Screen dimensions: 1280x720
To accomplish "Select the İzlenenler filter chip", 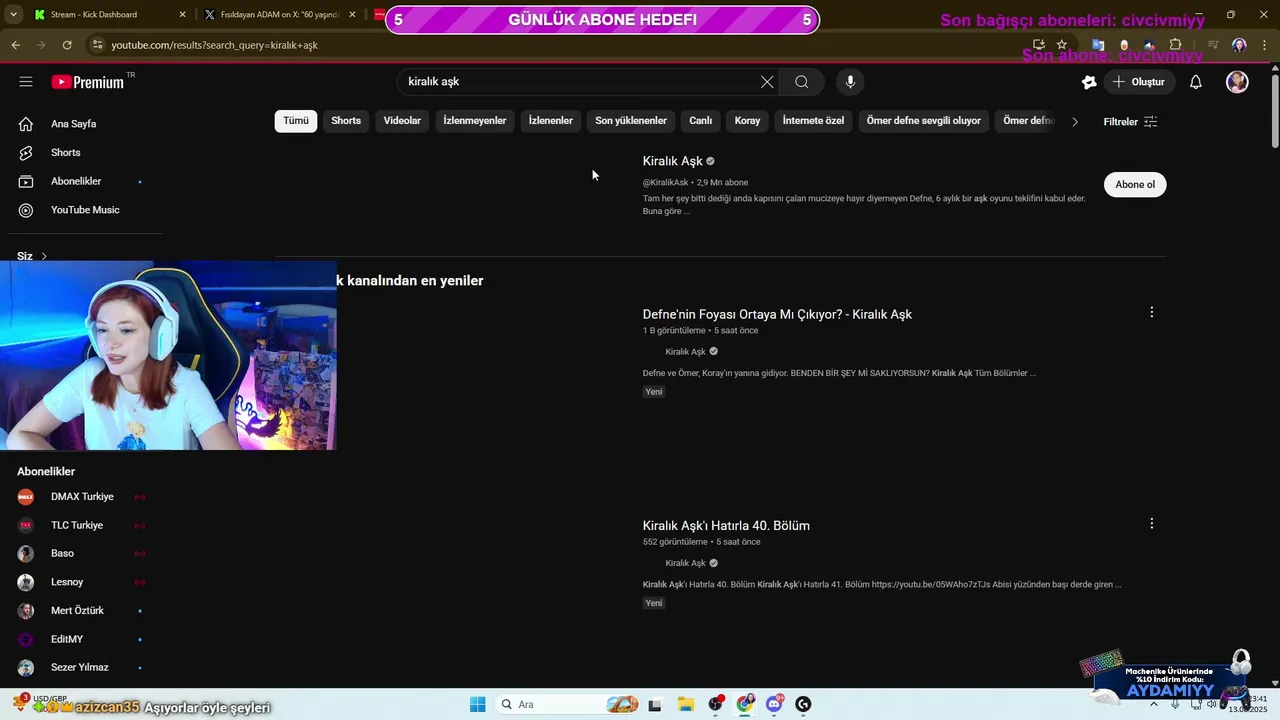I will (551, 121).
